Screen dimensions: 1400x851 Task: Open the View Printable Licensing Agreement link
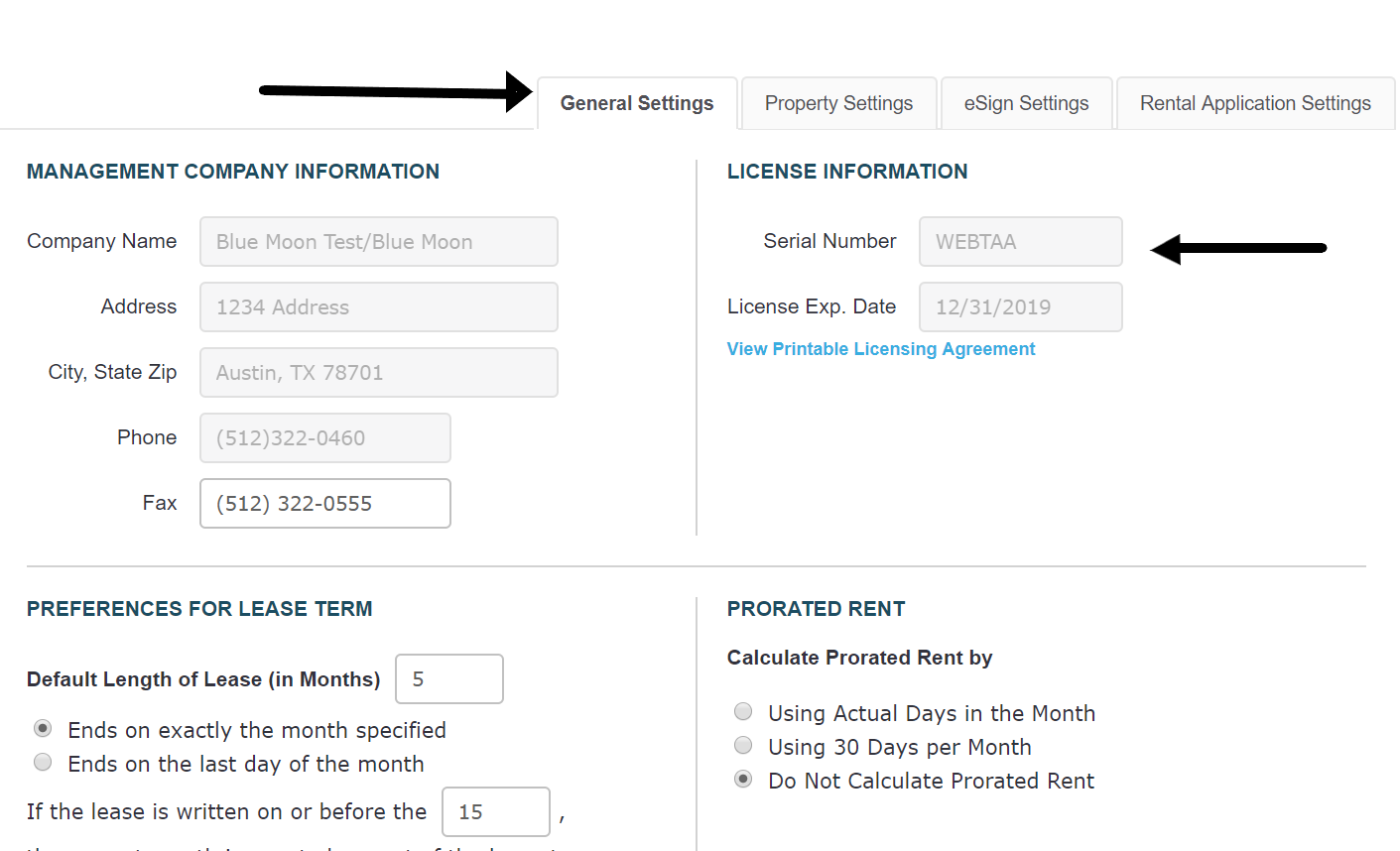click(880, 349)
